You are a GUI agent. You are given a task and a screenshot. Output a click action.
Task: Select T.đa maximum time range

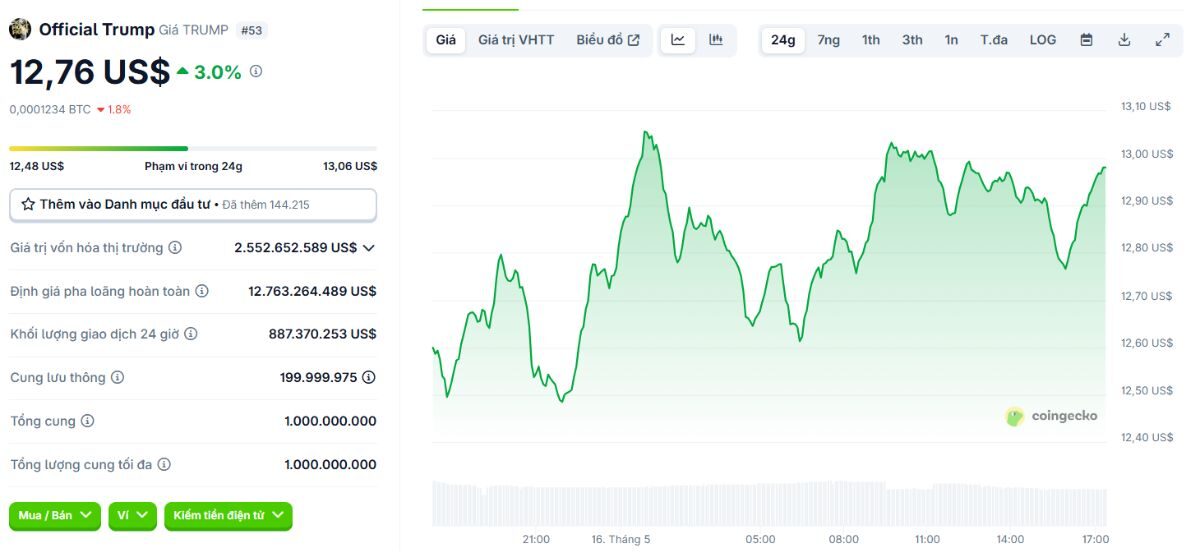tap(994, 40)
